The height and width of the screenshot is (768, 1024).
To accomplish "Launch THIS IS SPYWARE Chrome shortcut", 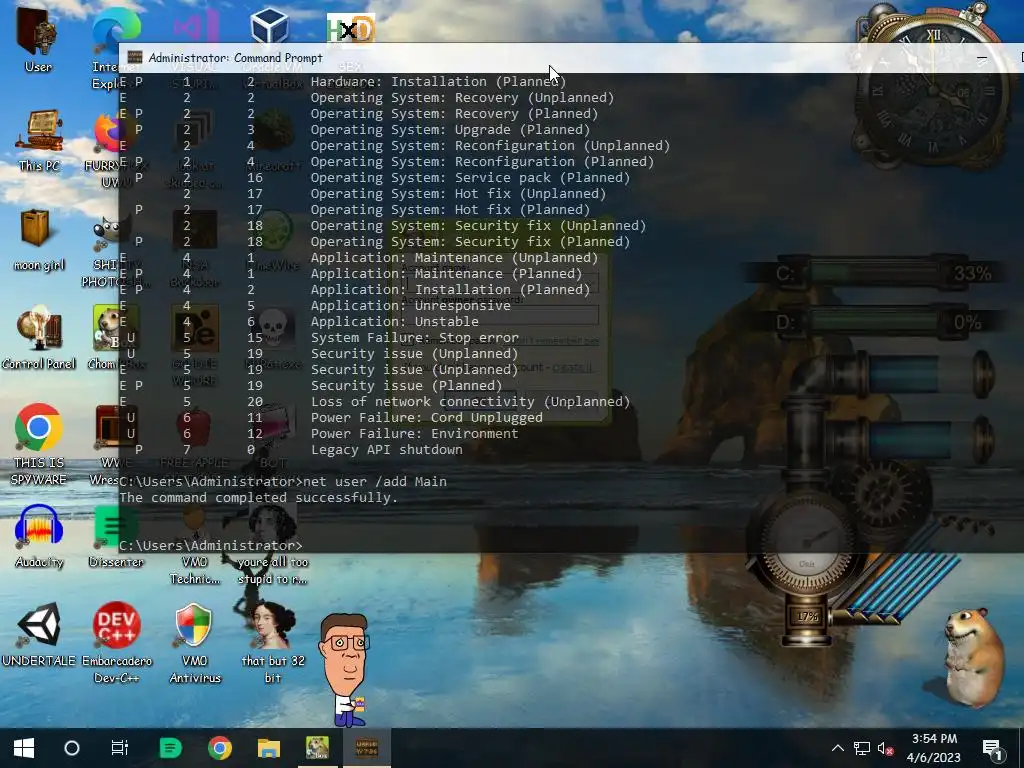I will coord(39,444).
